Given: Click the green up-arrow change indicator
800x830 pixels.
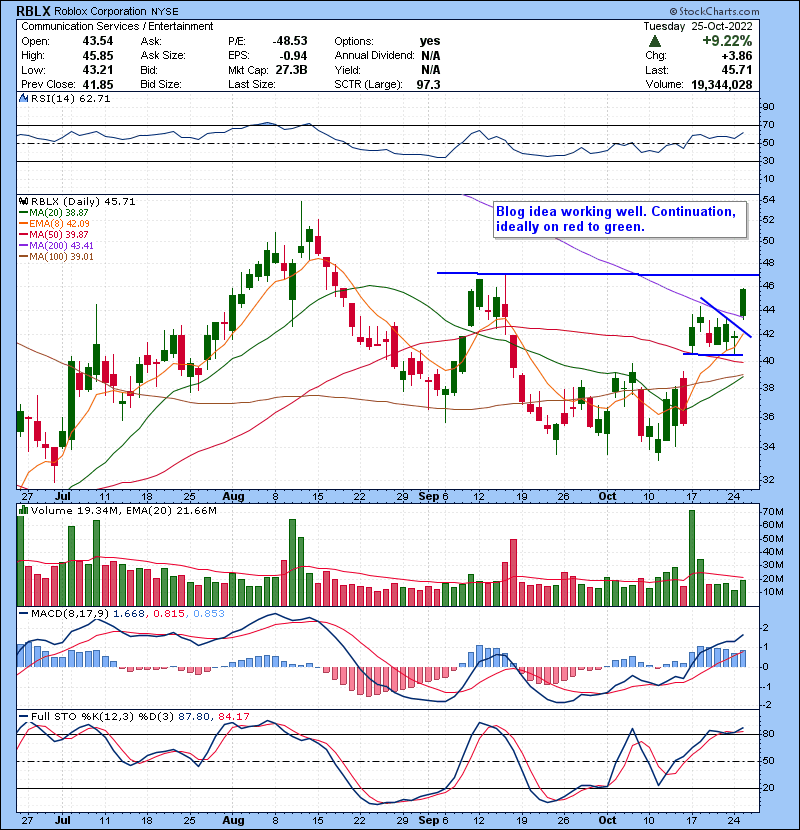Looking at the screenshot, I should pyautogui.click(x=655, y=41).
